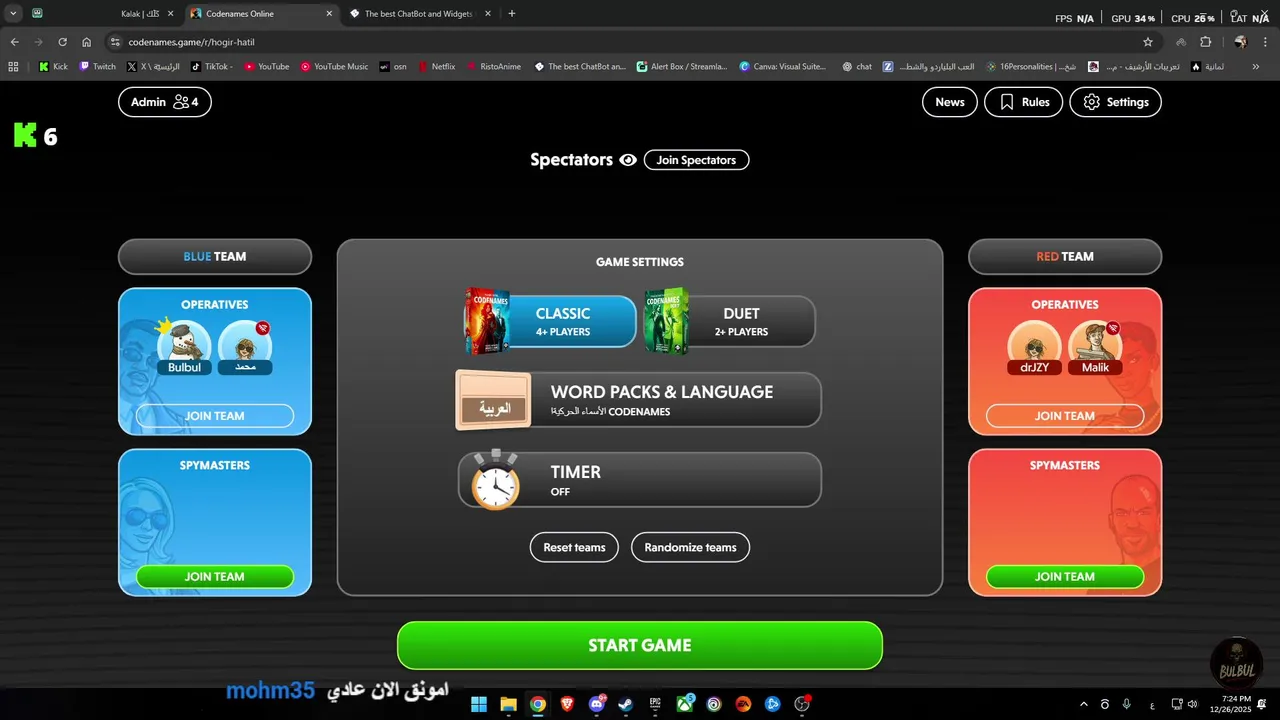Start the game with the green button
This screenshot has width=1280, height=720.
coord(640,645)
